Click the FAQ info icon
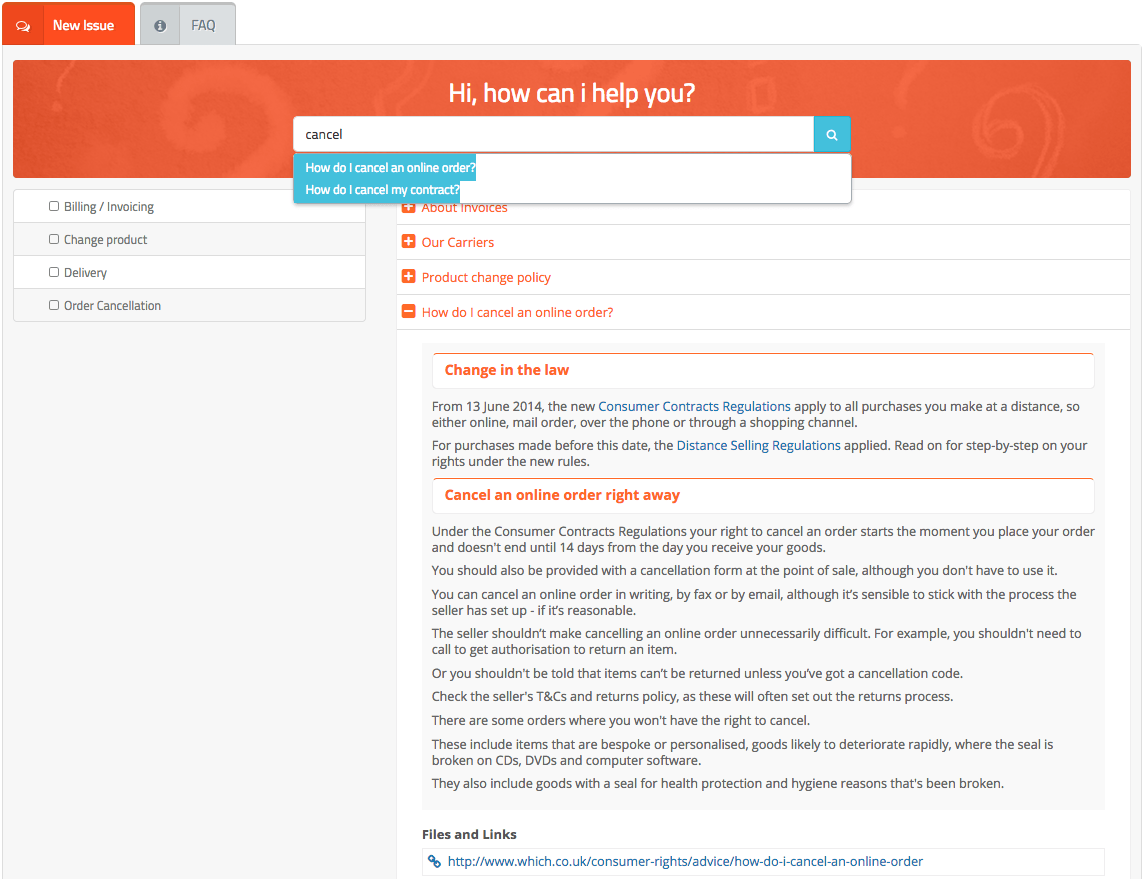Viewport: 1145px width, 879px height. click(160, 26)
